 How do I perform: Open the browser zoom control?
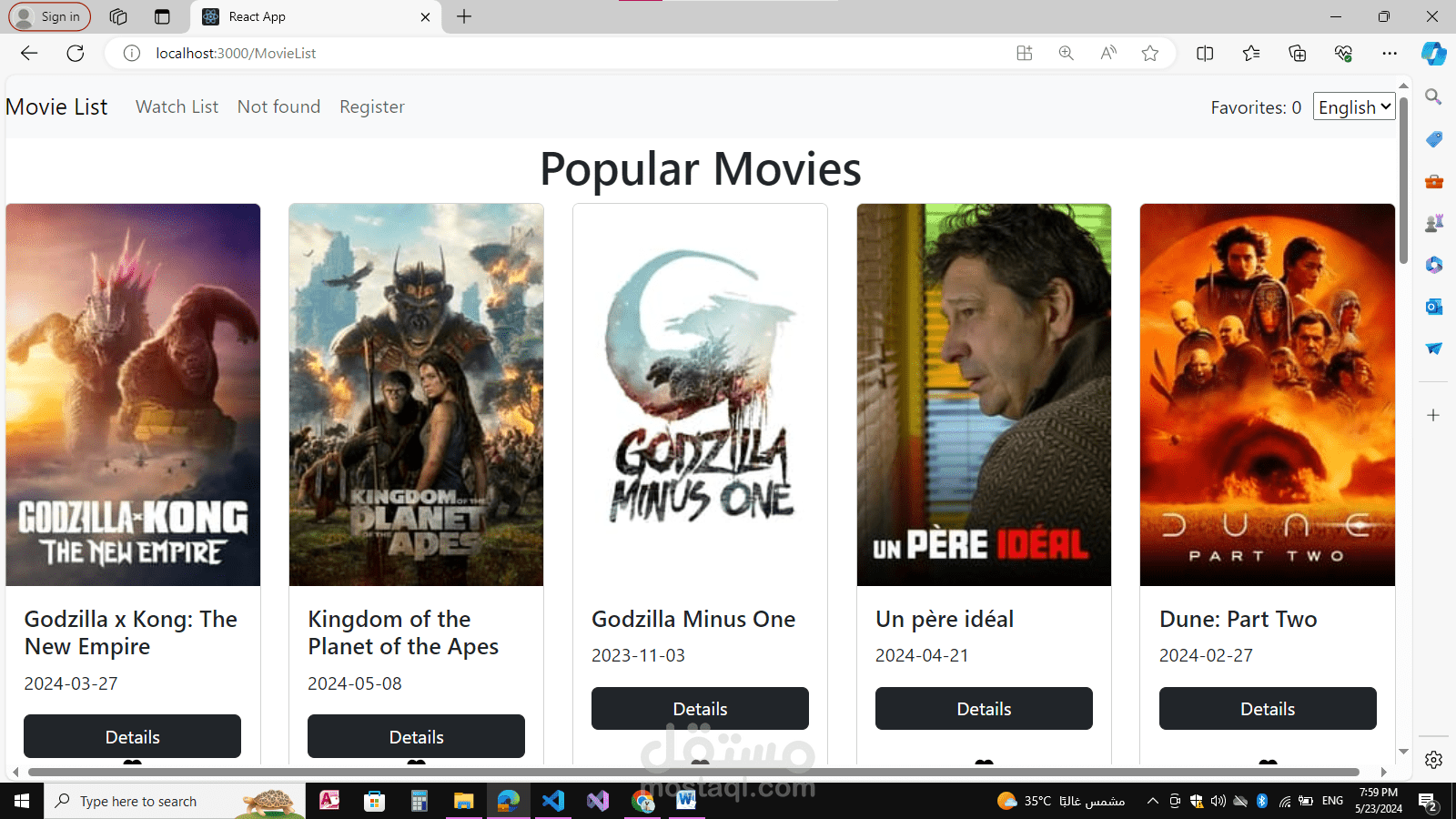[1067, 53]
